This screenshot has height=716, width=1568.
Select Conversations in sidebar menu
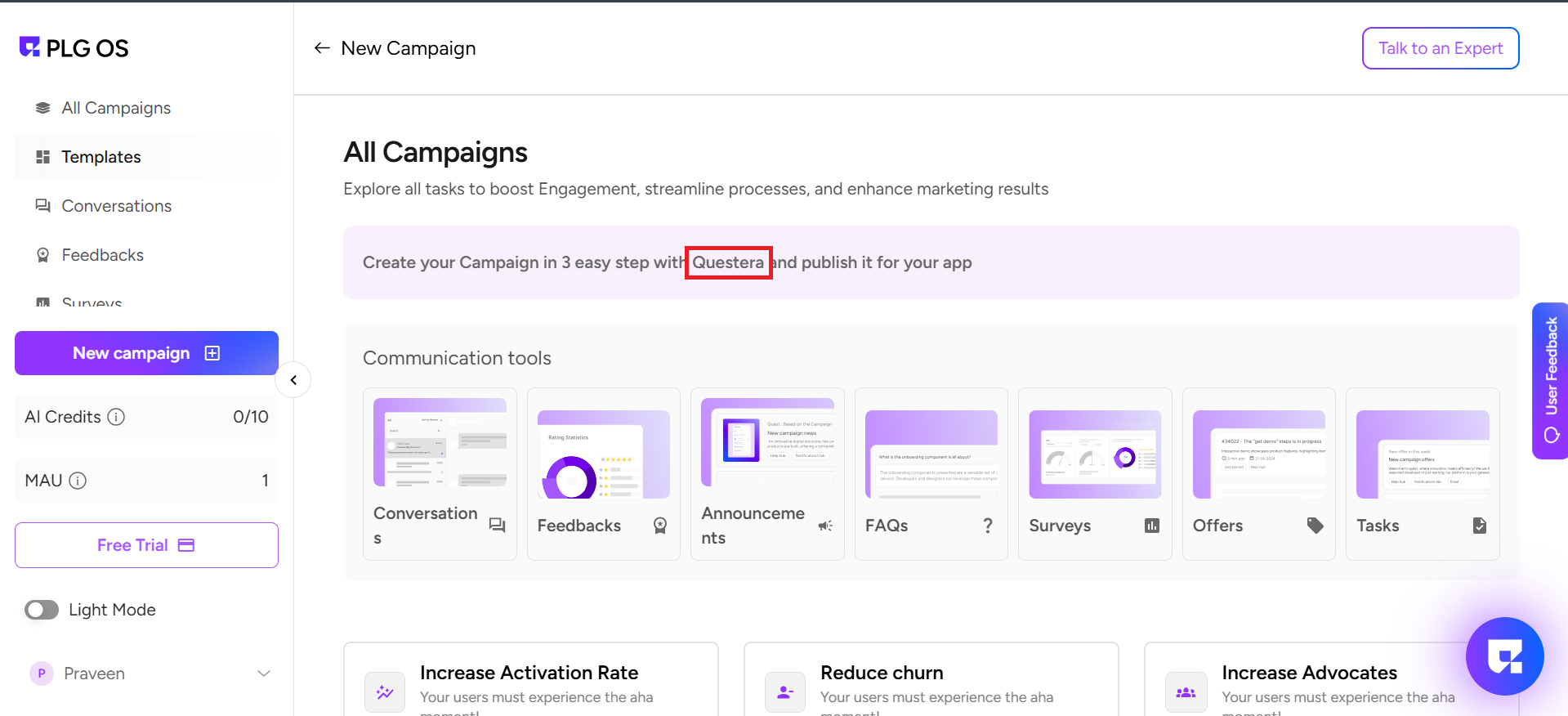point(116,206)
